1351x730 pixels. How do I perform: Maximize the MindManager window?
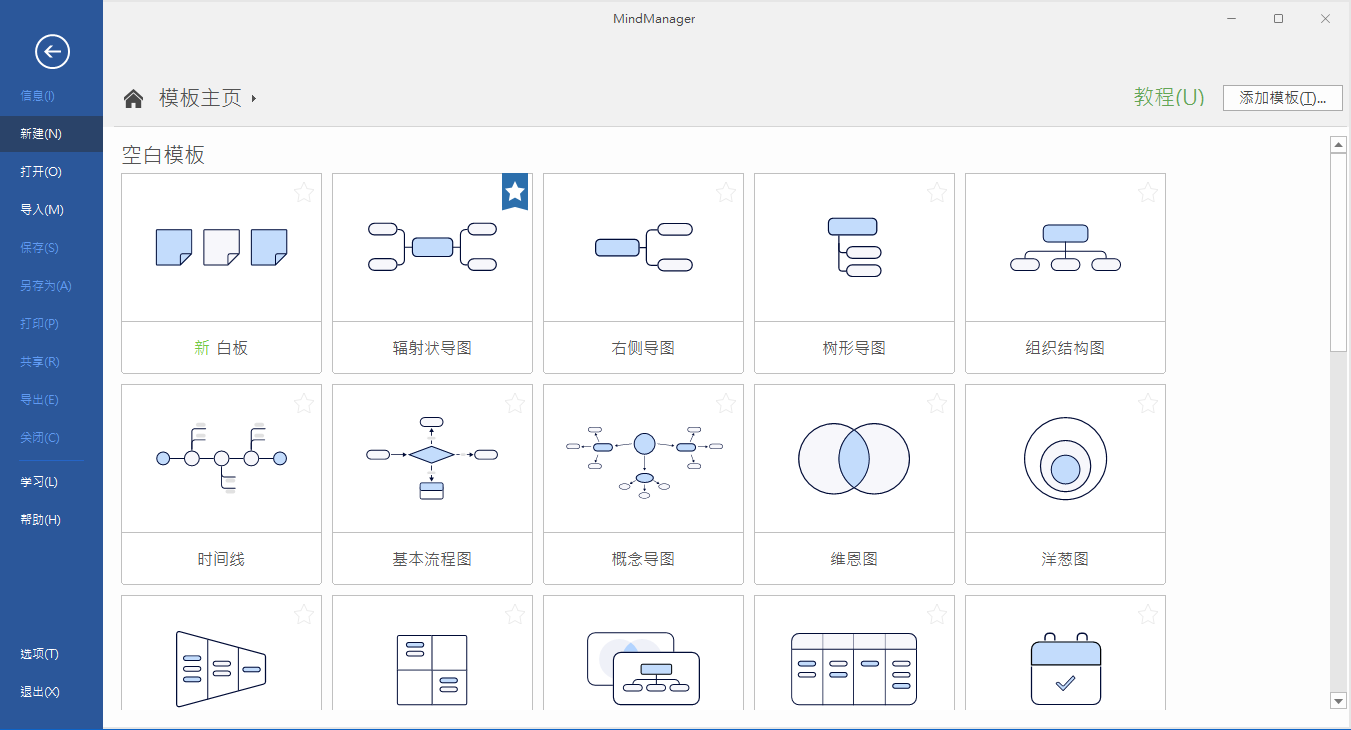pyautogui.click(x=1278, y=19)
